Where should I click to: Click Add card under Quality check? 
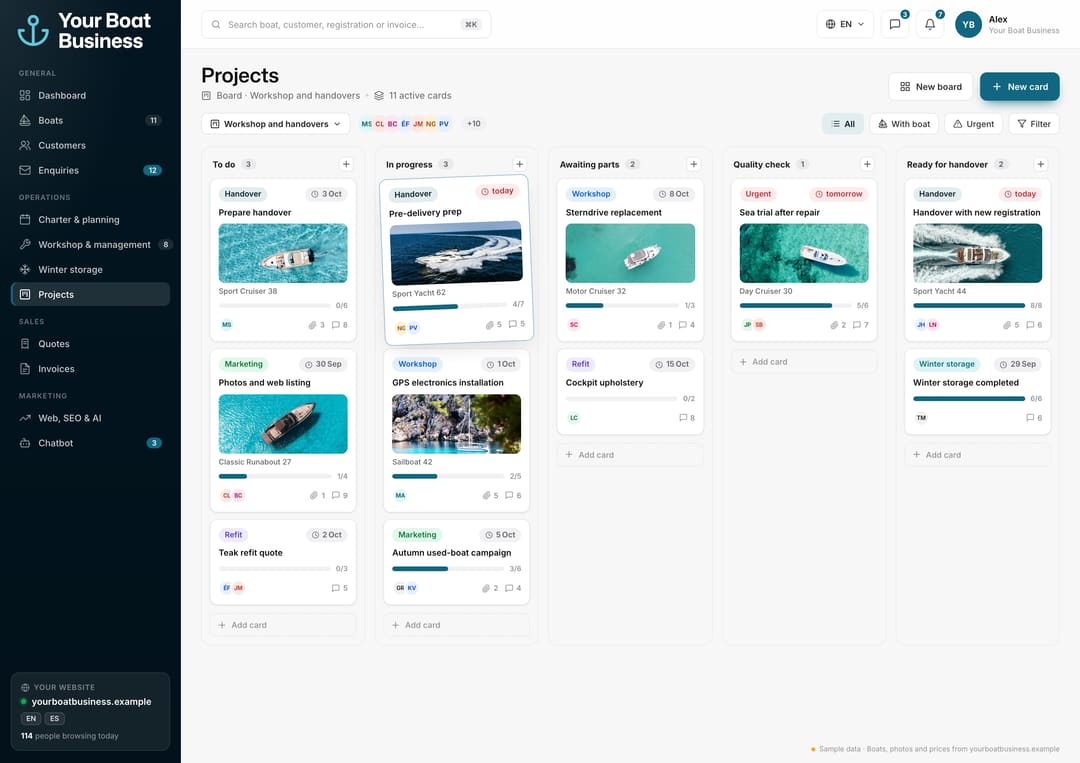tap(804, 362)
